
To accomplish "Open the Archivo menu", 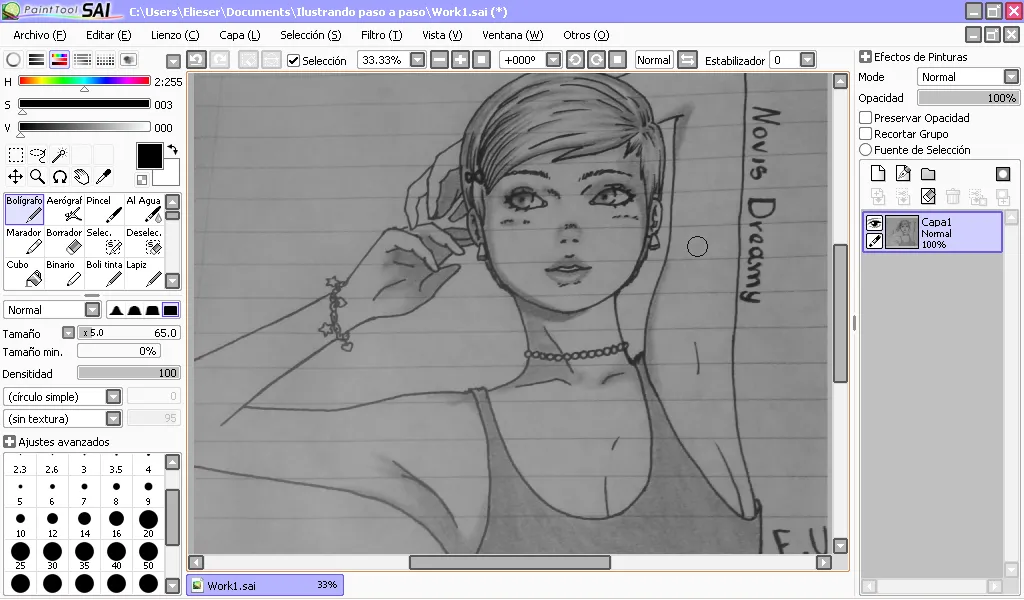I will point(40,35).
